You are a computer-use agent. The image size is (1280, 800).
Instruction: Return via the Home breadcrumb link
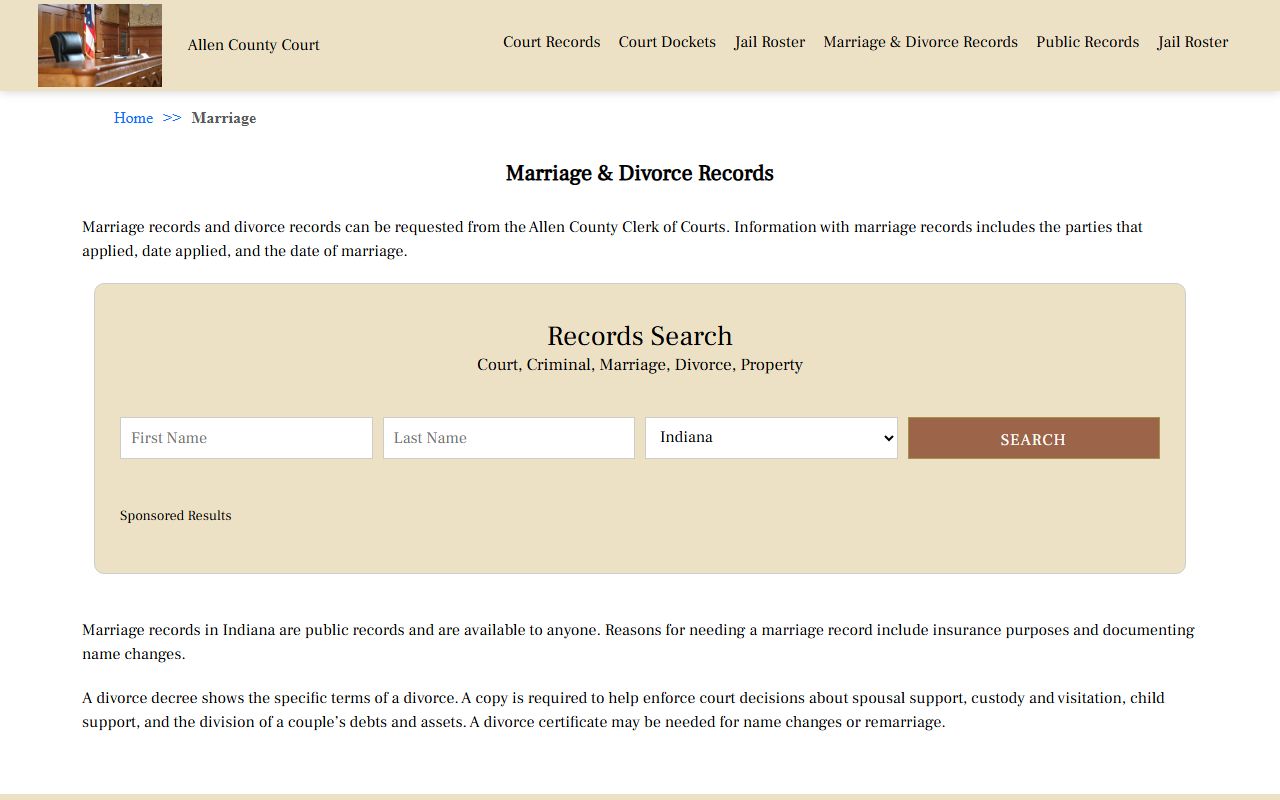pos(133,118)
